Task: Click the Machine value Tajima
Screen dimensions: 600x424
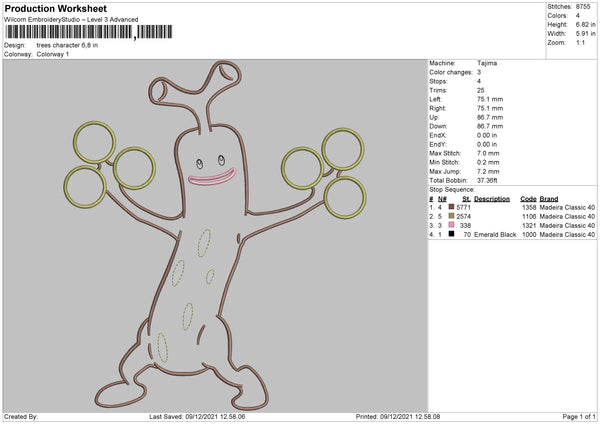Action: click(x=487, y=63)
